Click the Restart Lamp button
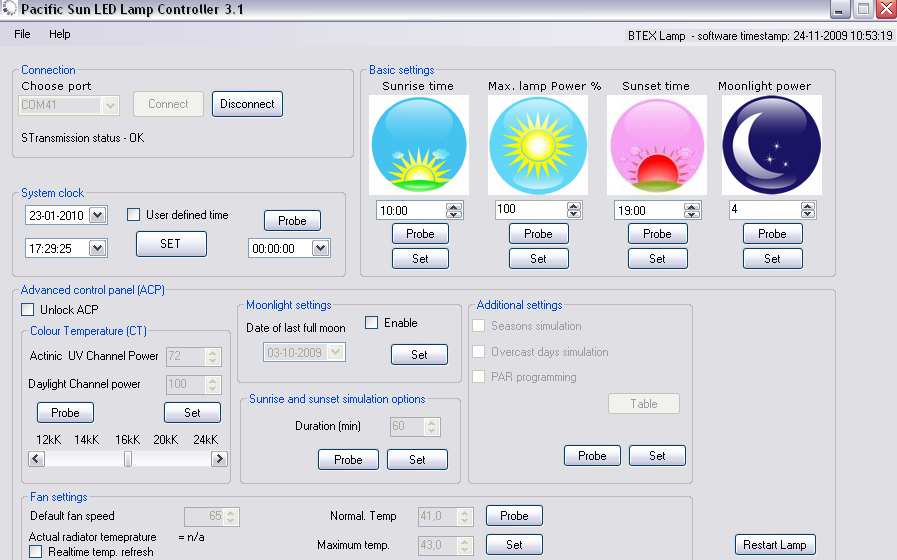897x560 pixels. click(774, 545)
